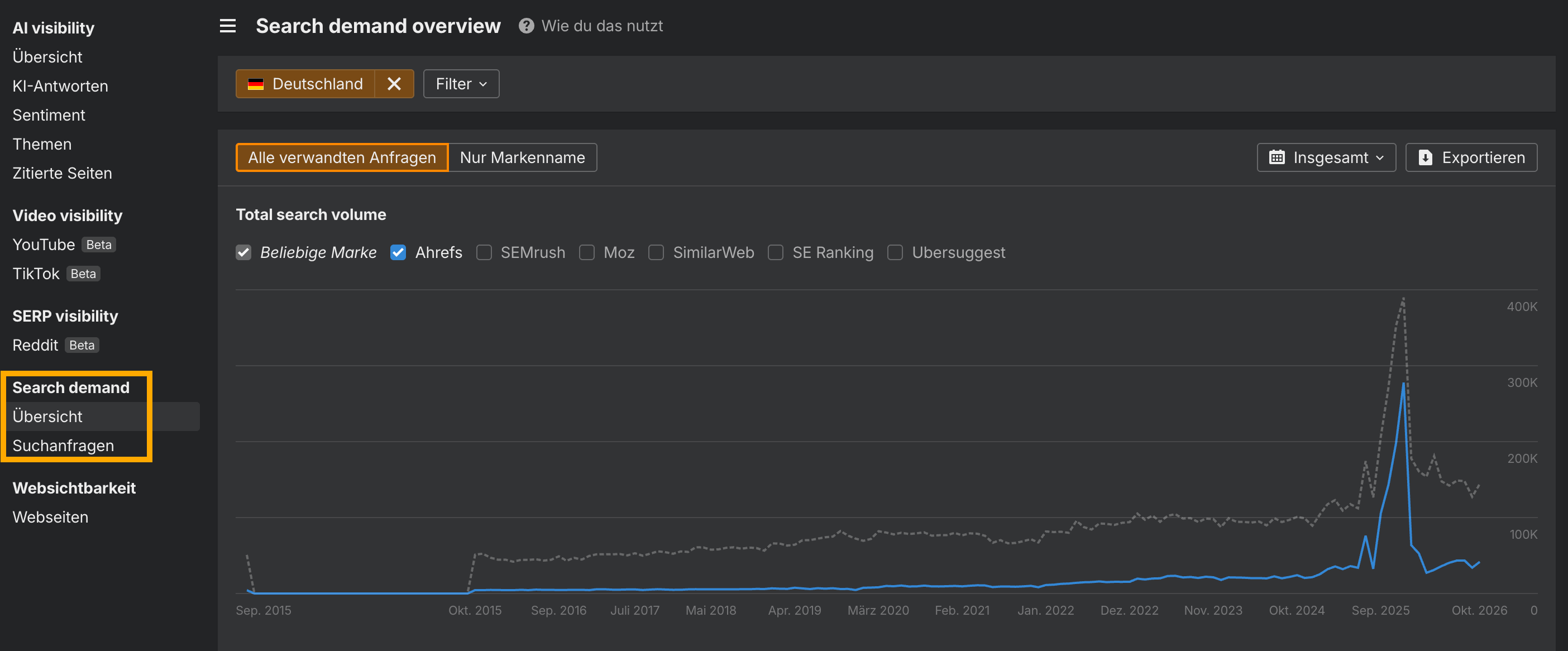The width and height of the screenshot is (1568, 651).
Task: Open Webseiten under Websichtbarkeit
Action: coord(50,517)
